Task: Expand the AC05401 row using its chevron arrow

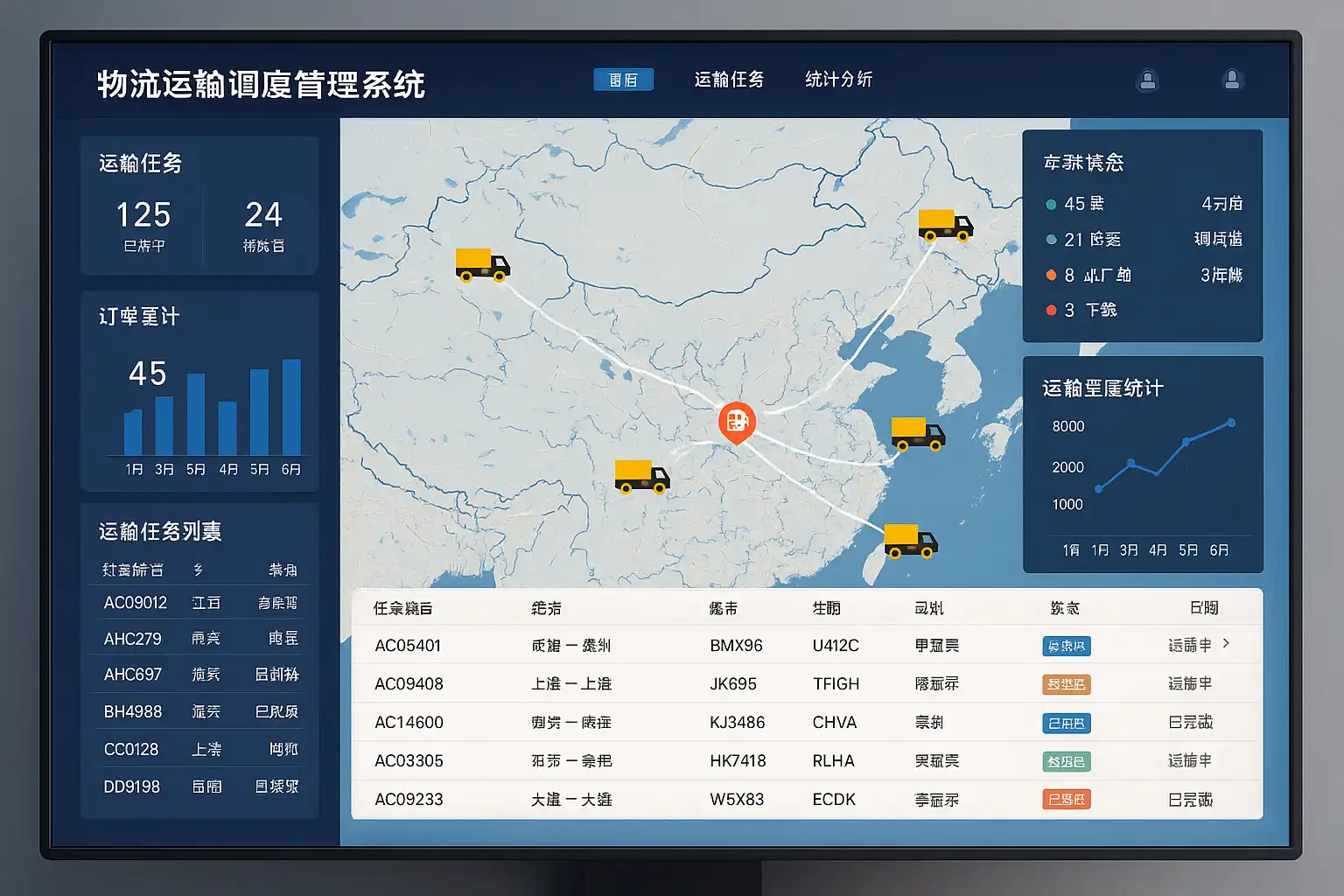Action: click(x=1226, y=644)
